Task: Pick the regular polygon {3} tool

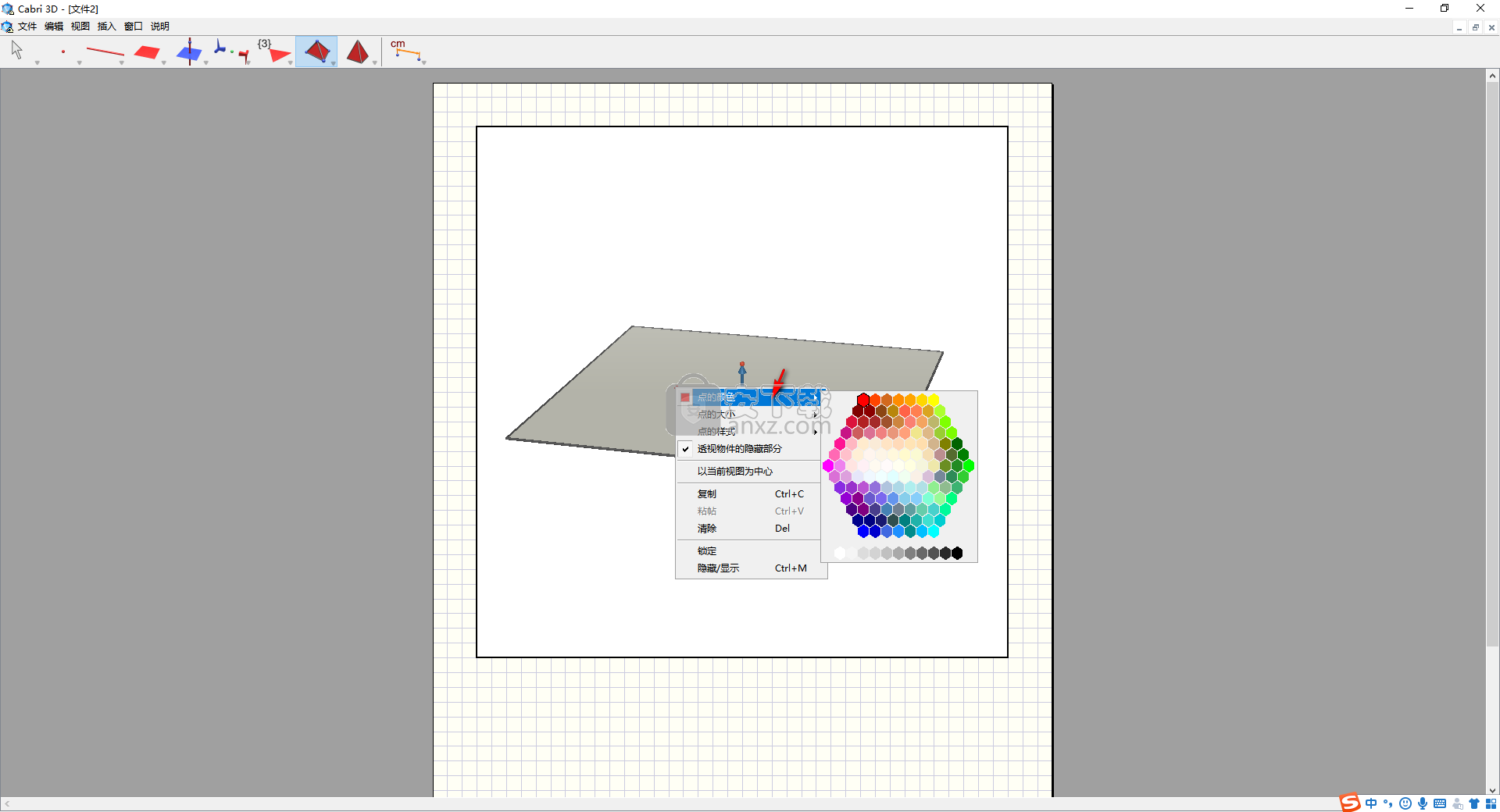Action: [273, 52]
